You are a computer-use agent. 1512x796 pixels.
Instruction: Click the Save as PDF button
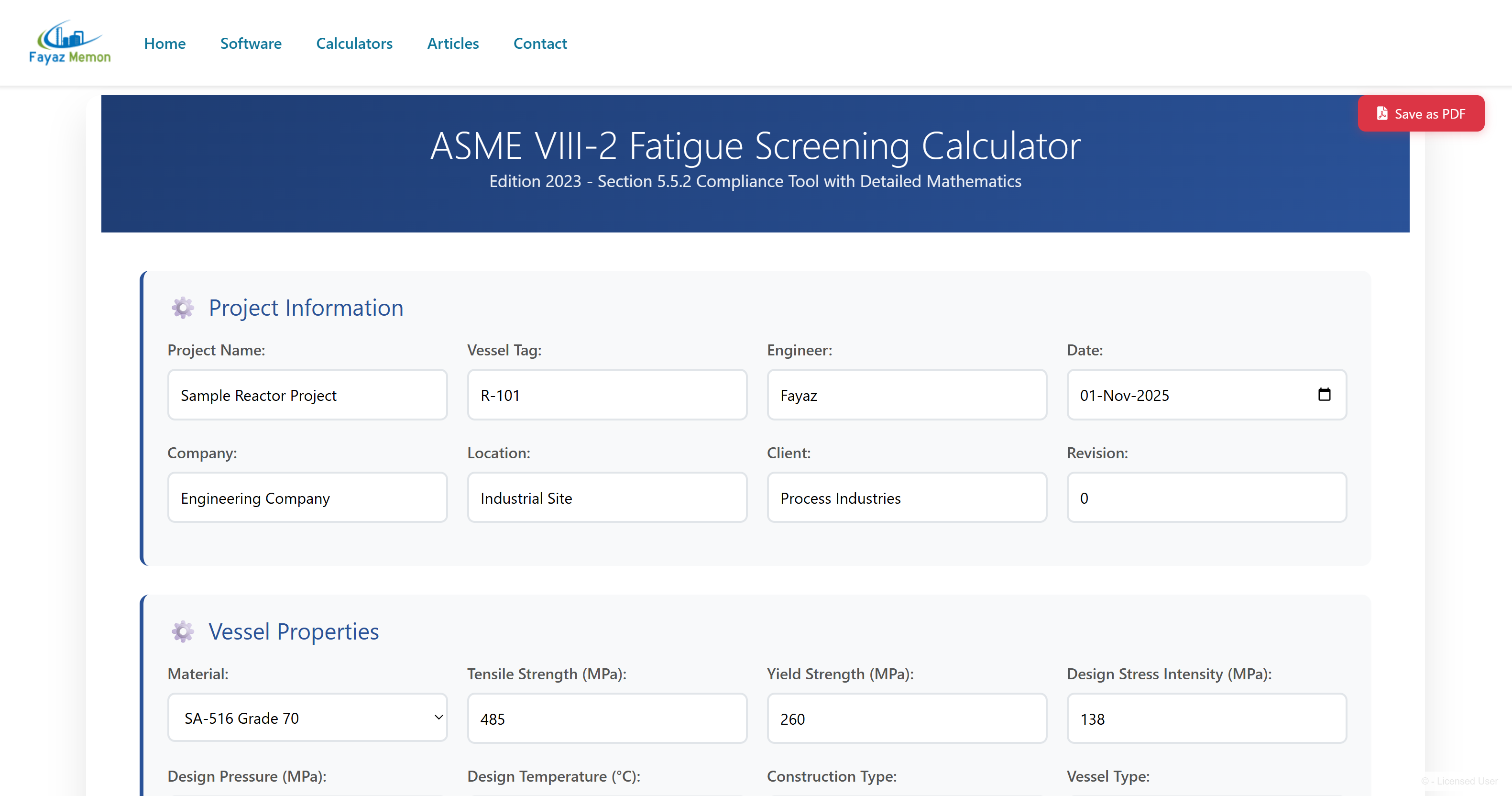click(1421, 113)
